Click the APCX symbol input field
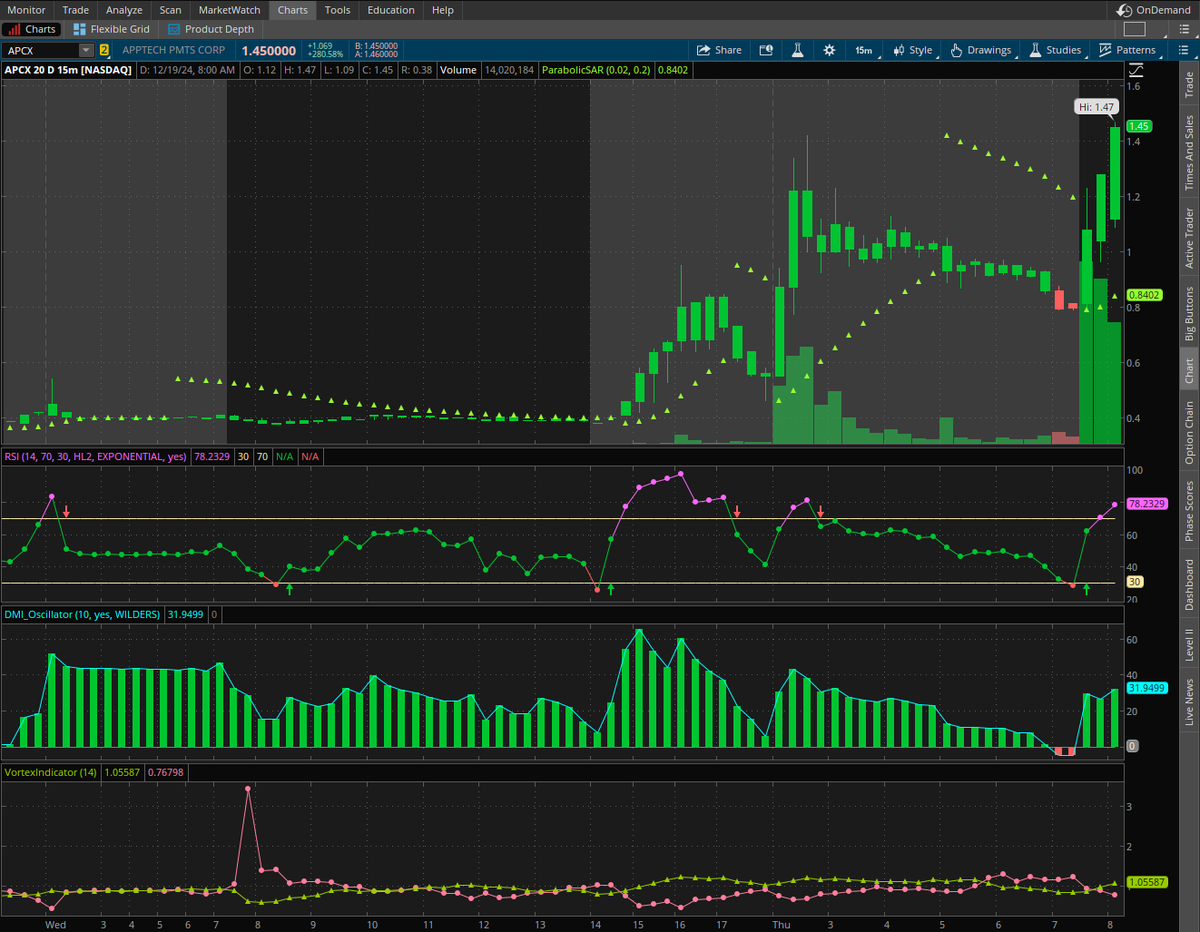This screenshot has width=1200, height=932. pyautogui.click(x=40, y=50)
